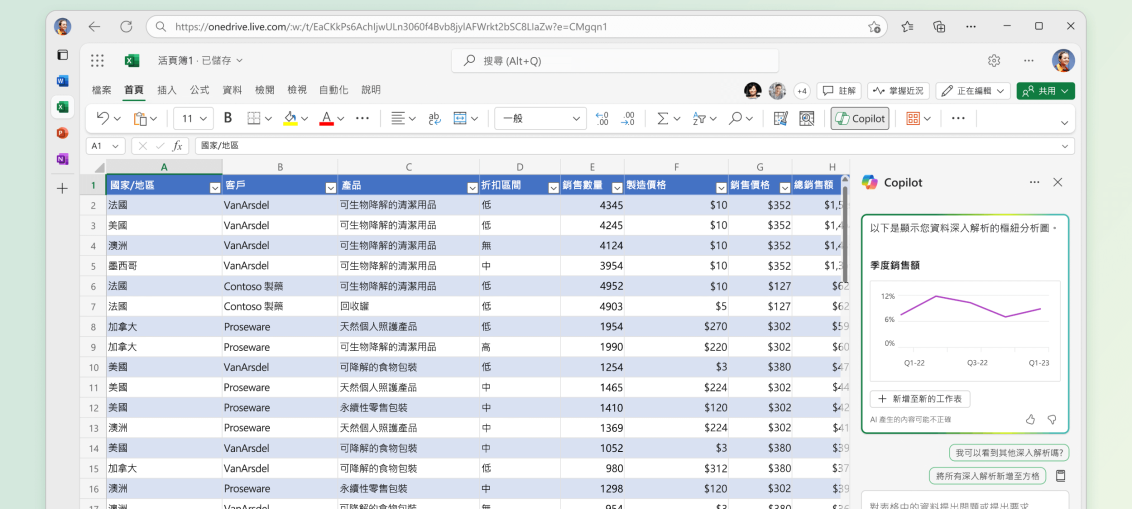Open the 正在編輯 mode dropdown
This screenshot has height=509, width=1132.
click(x=973, y=91)
